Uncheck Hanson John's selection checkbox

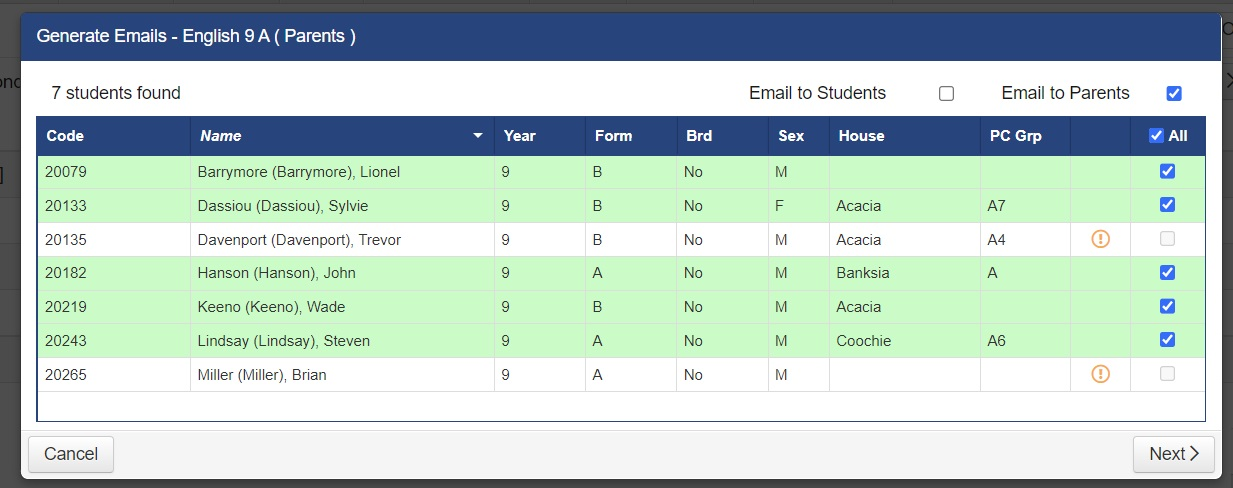[1167, 272]
